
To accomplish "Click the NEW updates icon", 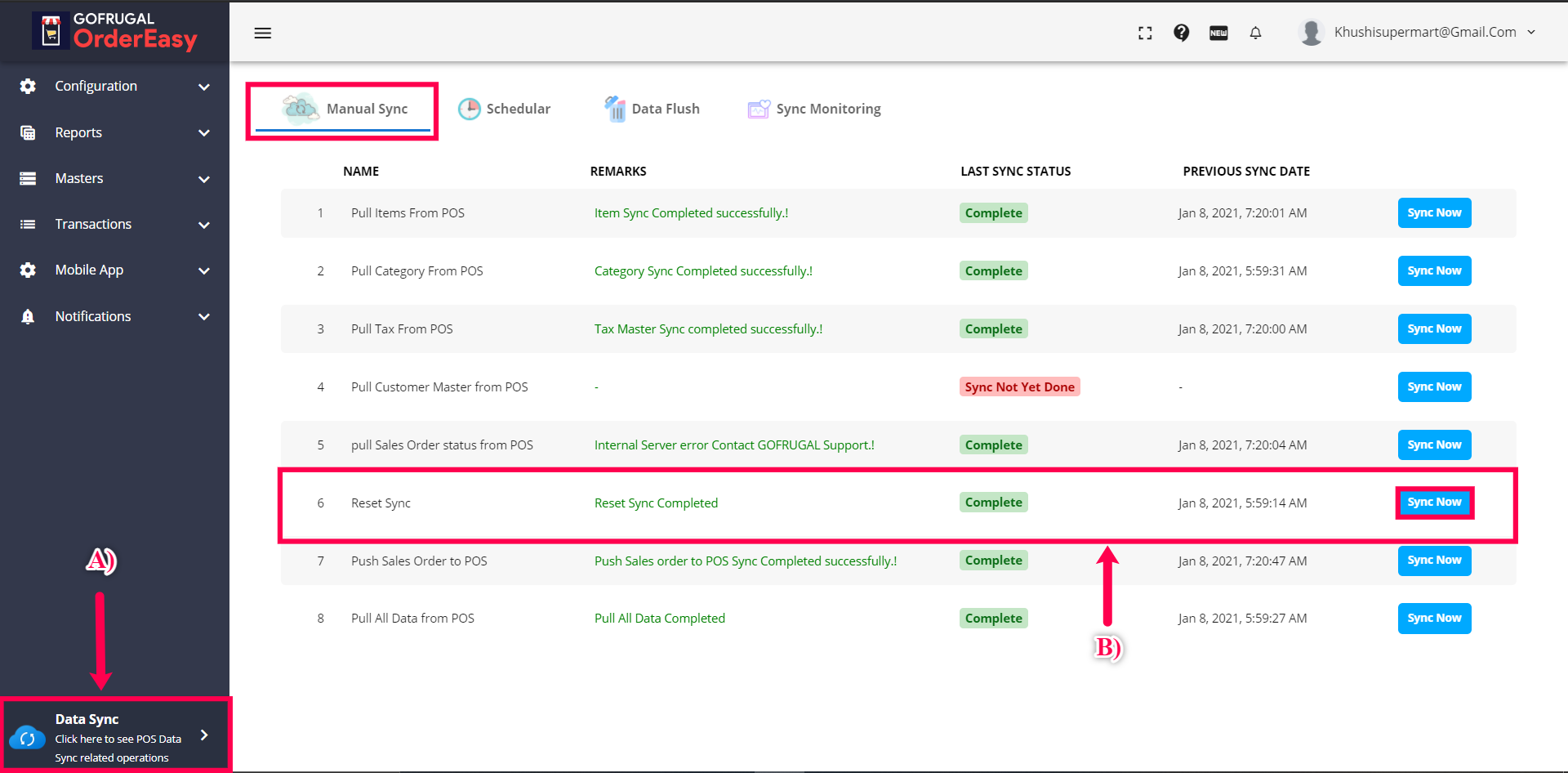I will point(1218,33).
